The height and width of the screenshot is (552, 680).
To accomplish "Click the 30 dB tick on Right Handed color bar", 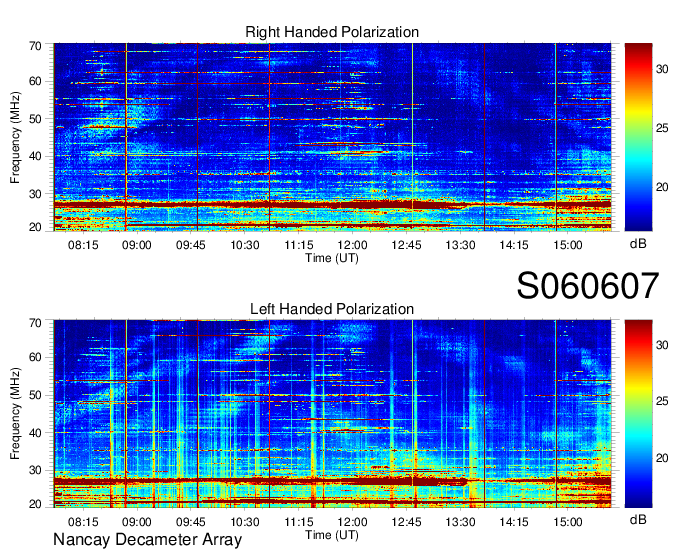I will [662, 69].
